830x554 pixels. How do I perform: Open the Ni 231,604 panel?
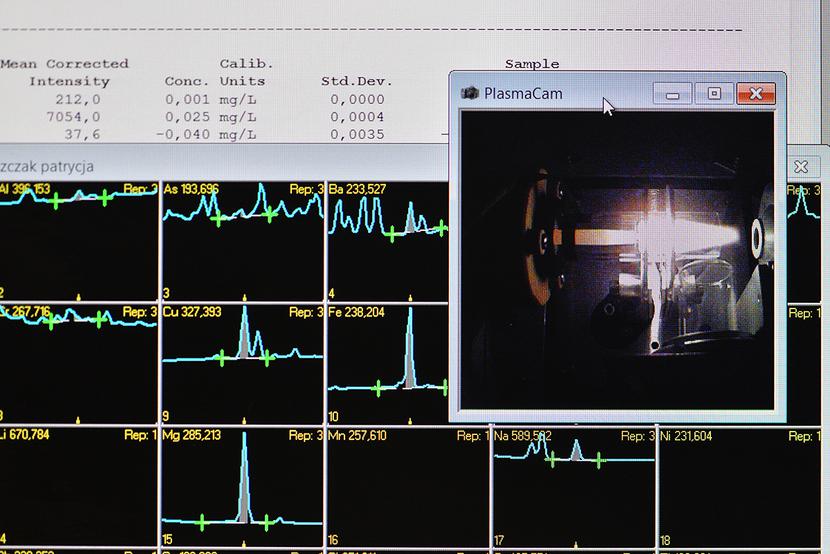click(x=740, y=487)
